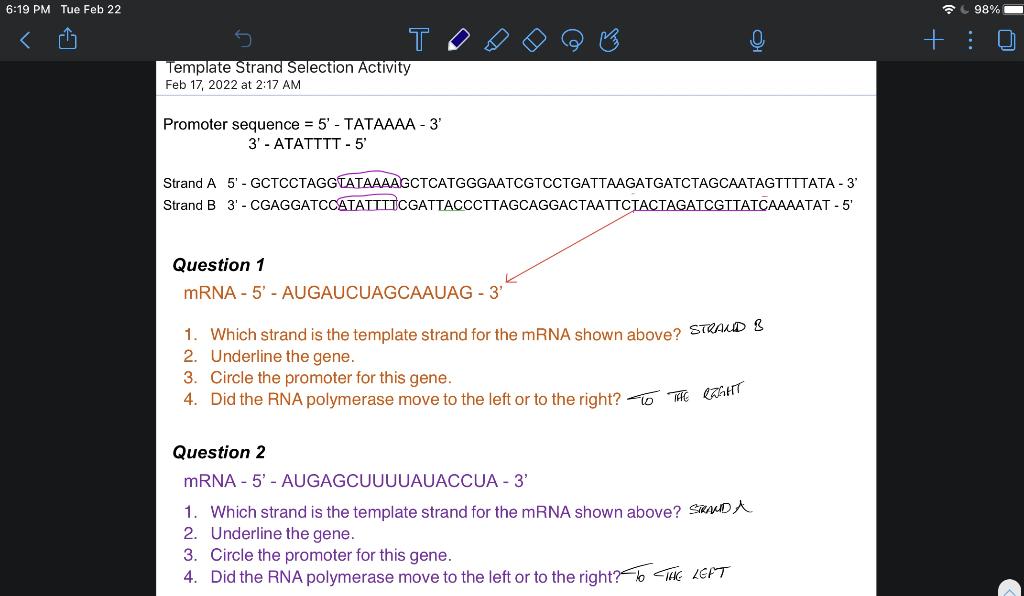Tap the Tue Feb 22 date in status bar
The width and height of the screenshot is (1024, 596).
[x=91, y=9]
